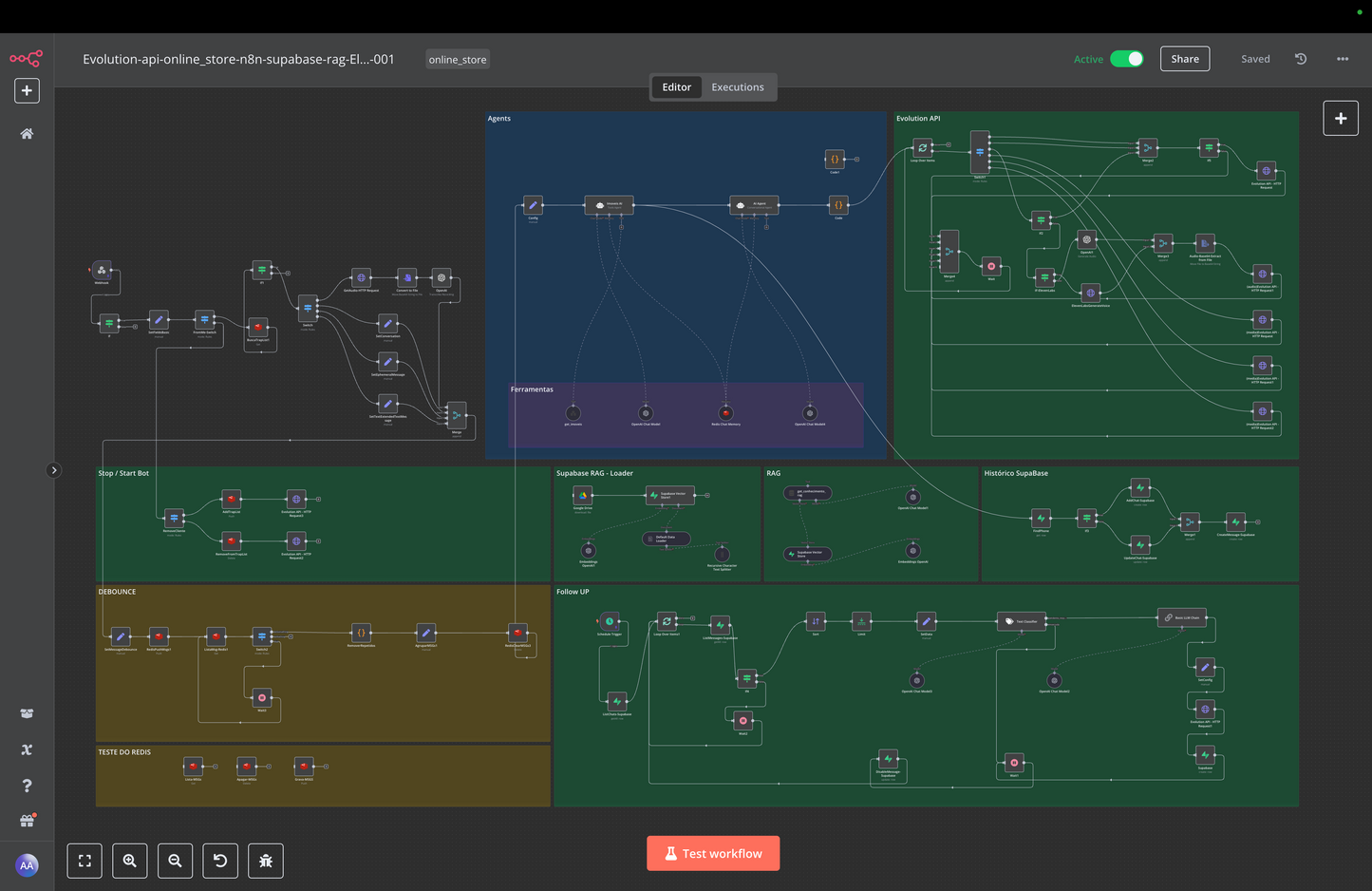Screen dimensions: 1372x891
Task: Click the Agents sticky note title
Action: 498,119
